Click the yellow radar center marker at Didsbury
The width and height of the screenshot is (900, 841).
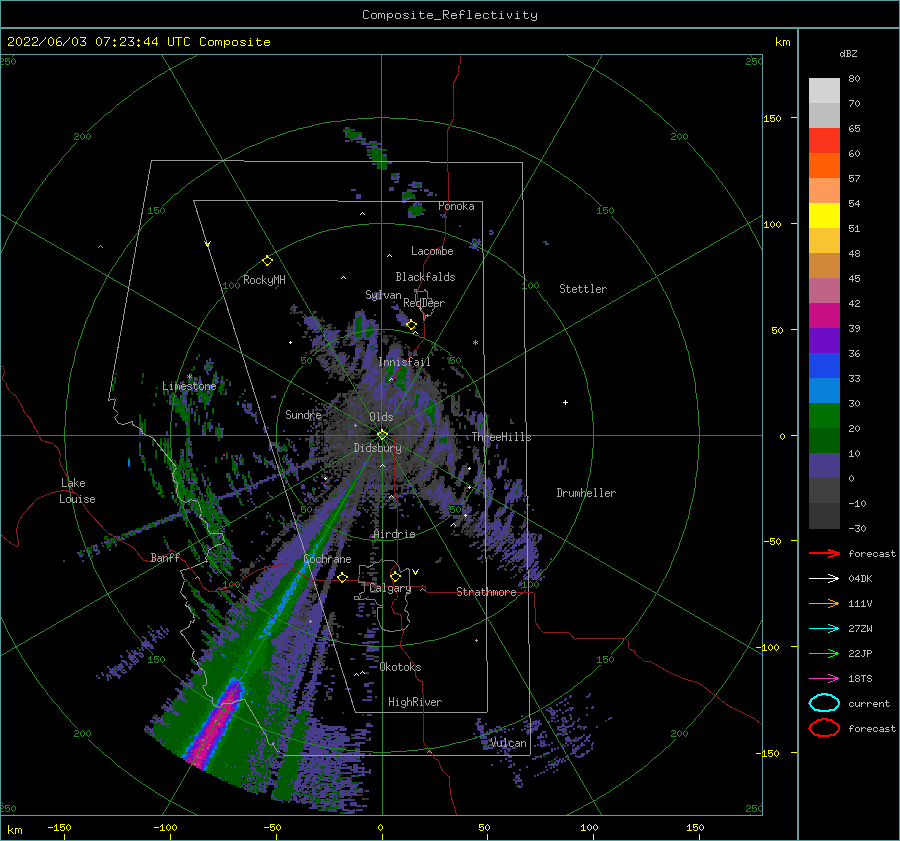382,435
